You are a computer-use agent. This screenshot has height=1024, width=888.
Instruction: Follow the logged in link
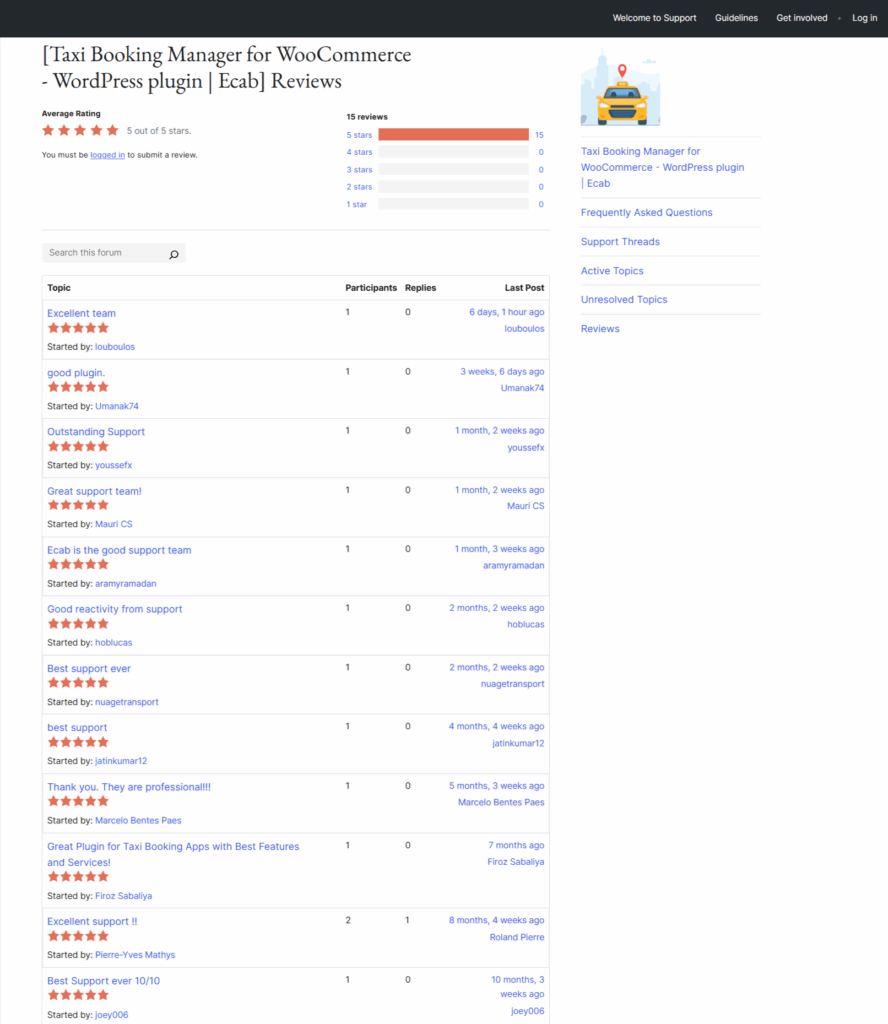pos(107,155)
